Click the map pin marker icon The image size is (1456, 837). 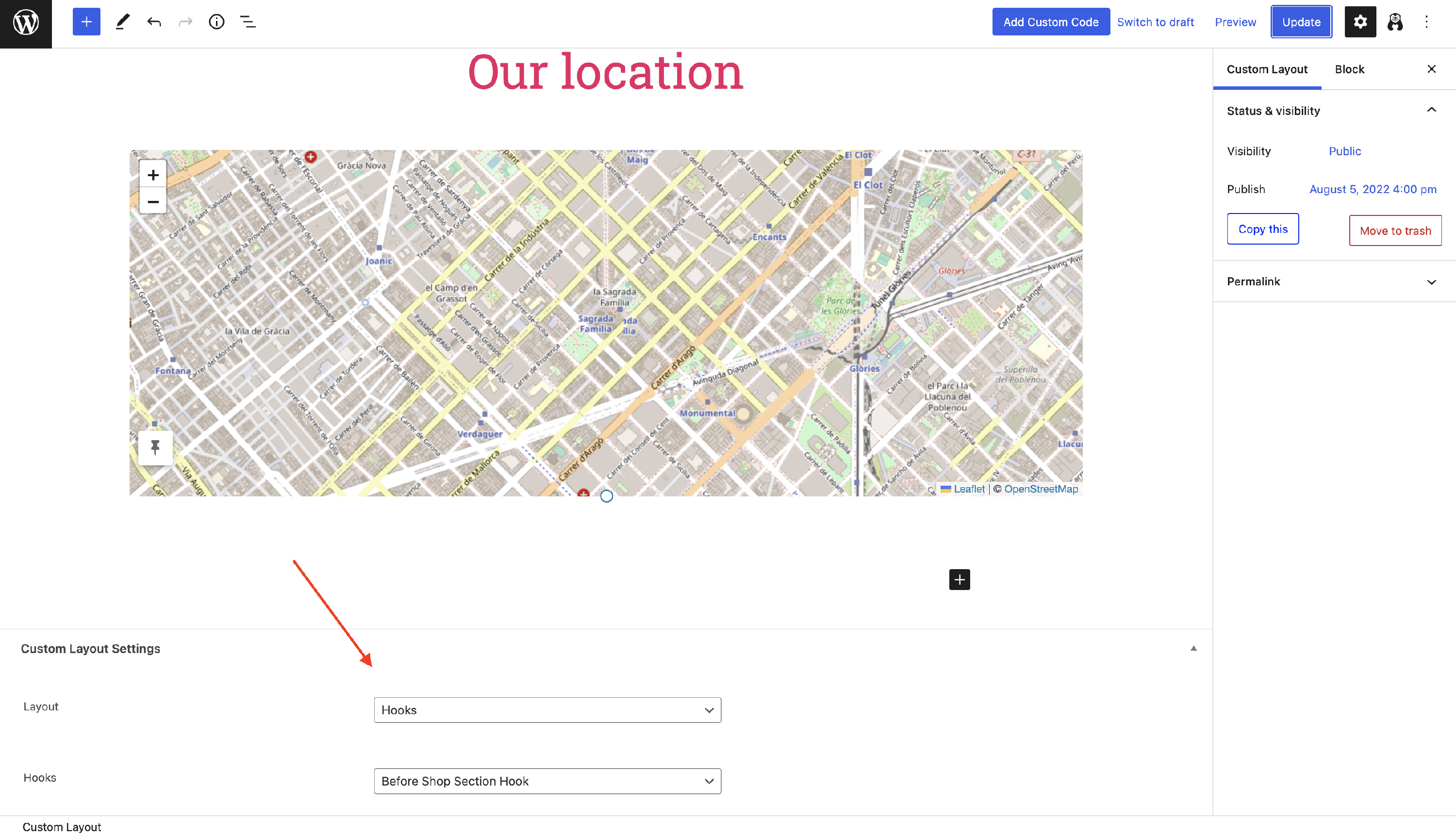155,447
